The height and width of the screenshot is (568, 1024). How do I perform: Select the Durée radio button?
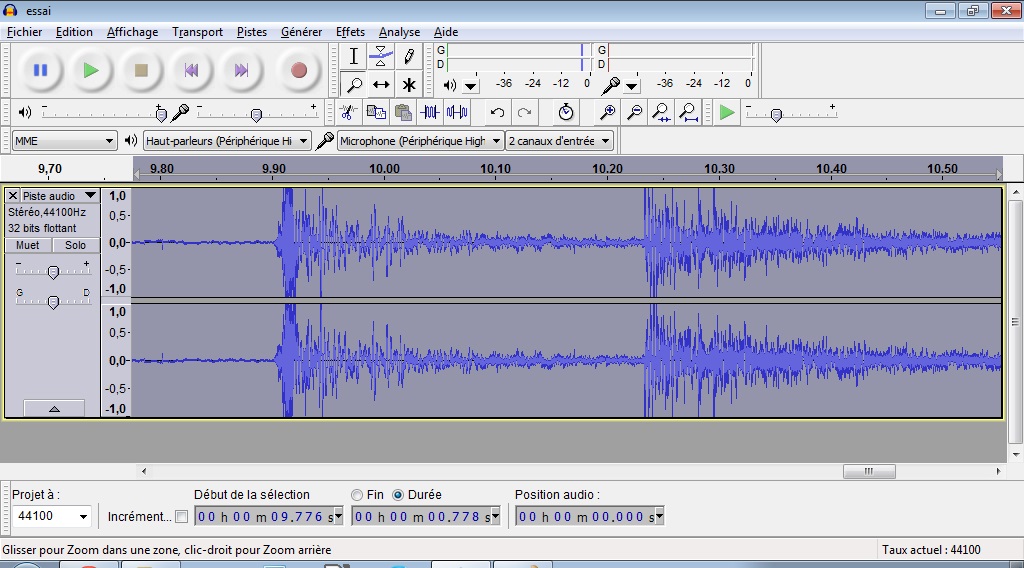[398, 495]
